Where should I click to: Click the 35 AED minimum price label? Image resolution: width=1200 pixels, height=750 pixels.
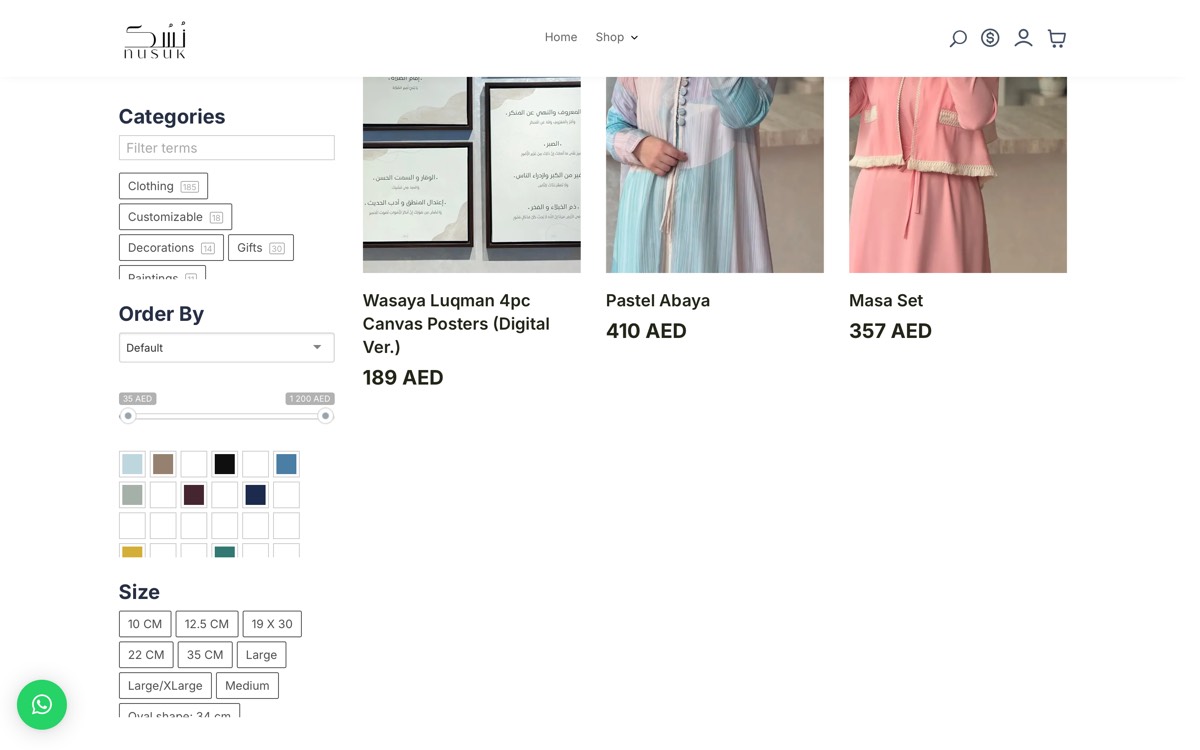(x=138, y=399)
